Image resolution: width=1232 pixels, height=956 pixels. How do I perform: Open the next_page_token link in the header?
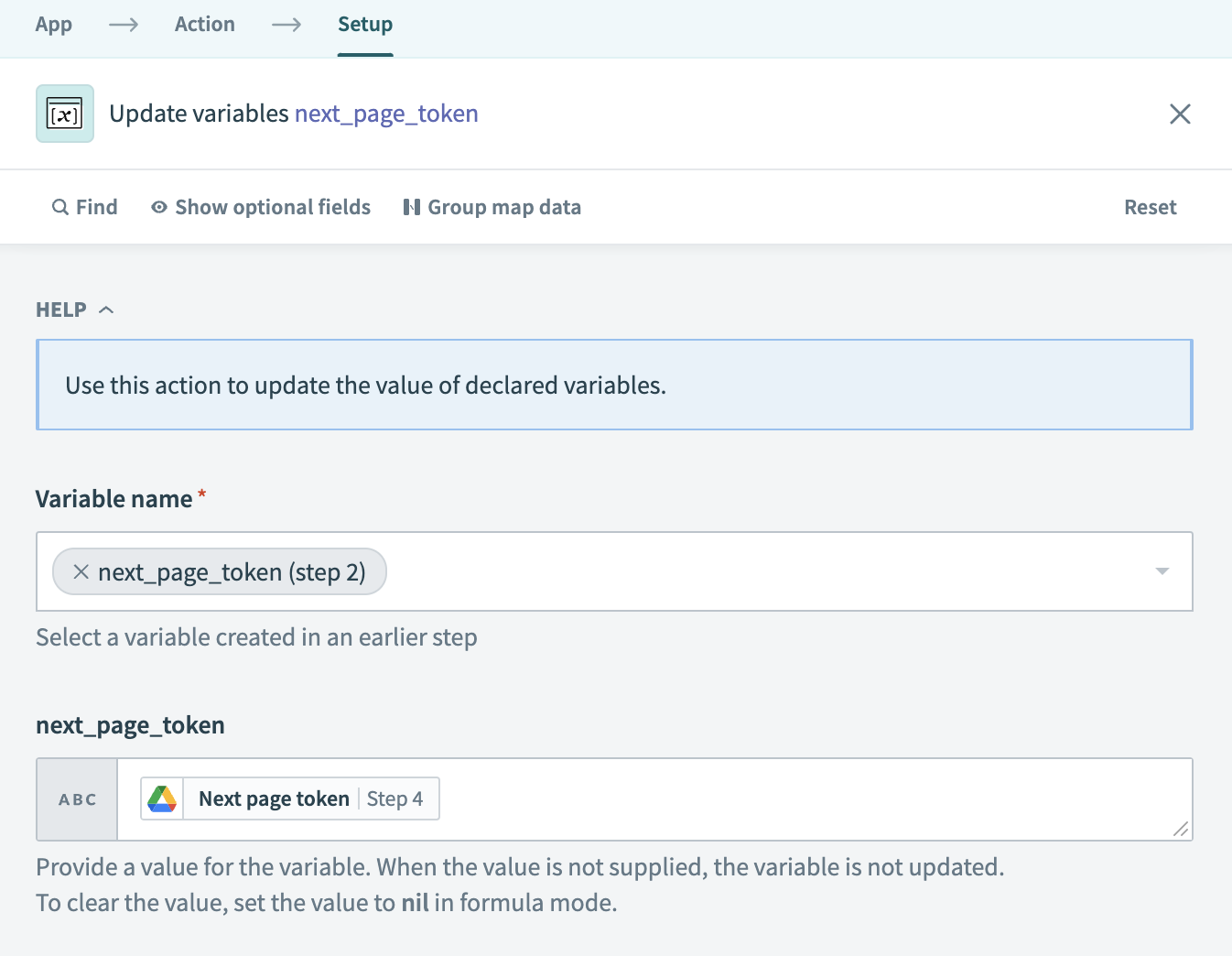click(386, 113)
